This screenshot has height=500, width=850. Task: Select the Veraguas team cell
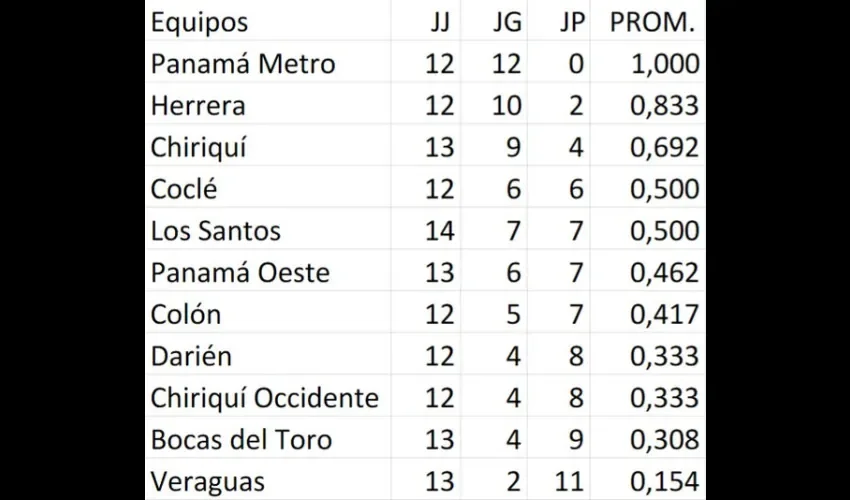click(268, 481)
